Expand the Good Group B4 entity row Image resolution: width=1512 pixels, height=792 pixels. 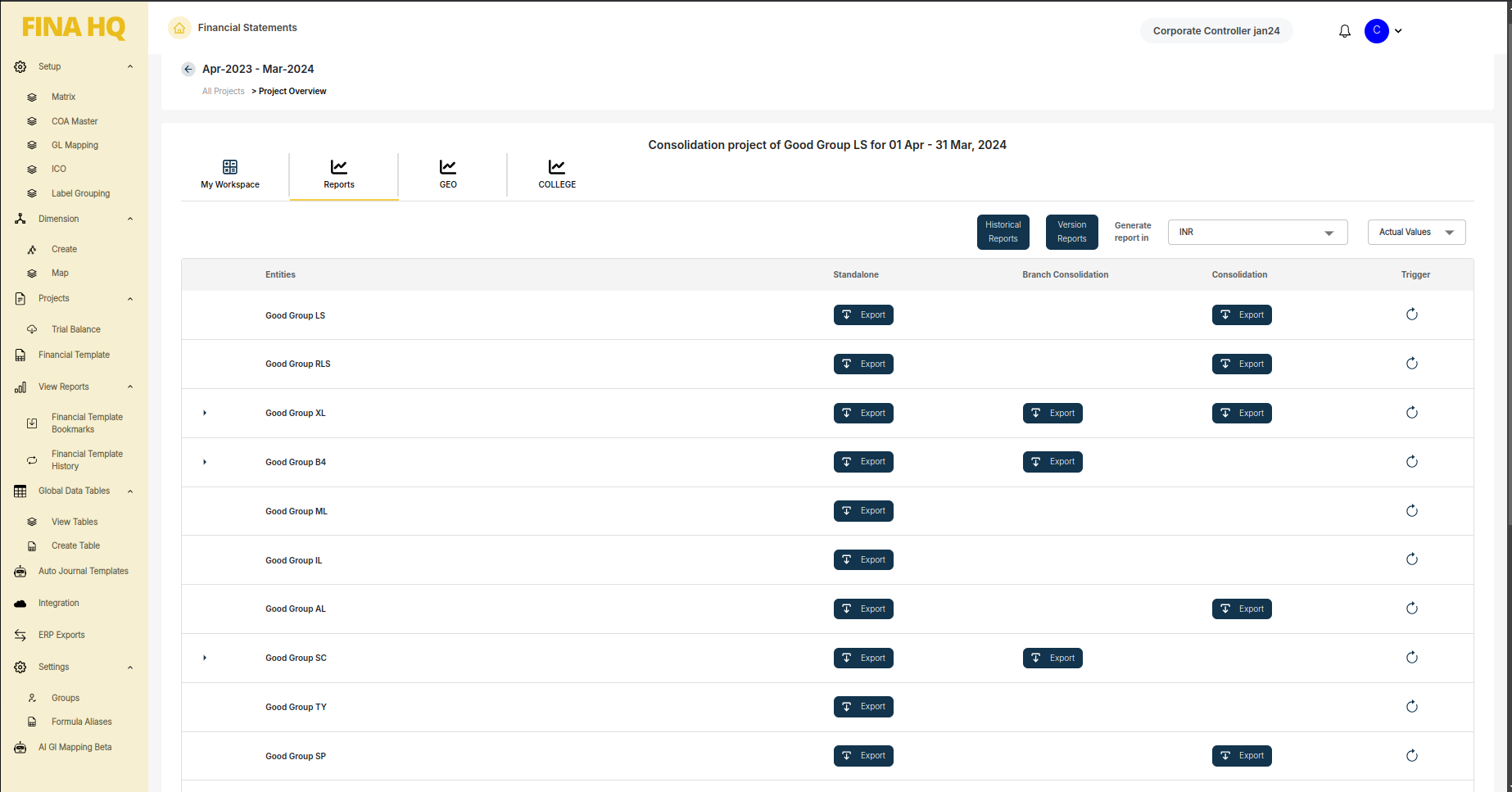click(x=205, y=462)
